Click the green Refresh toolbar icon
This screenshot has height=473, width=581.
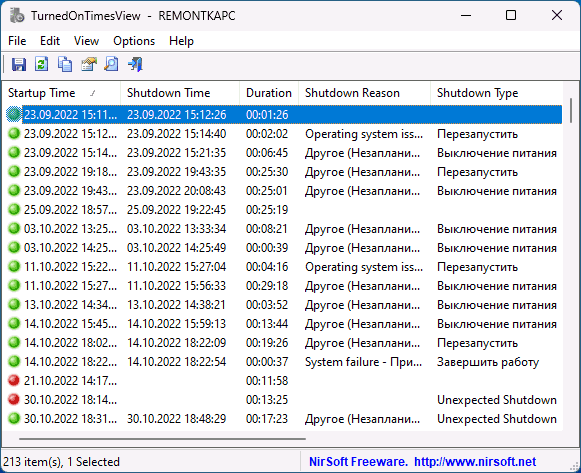pyautogui.click(x=42, y=64)
